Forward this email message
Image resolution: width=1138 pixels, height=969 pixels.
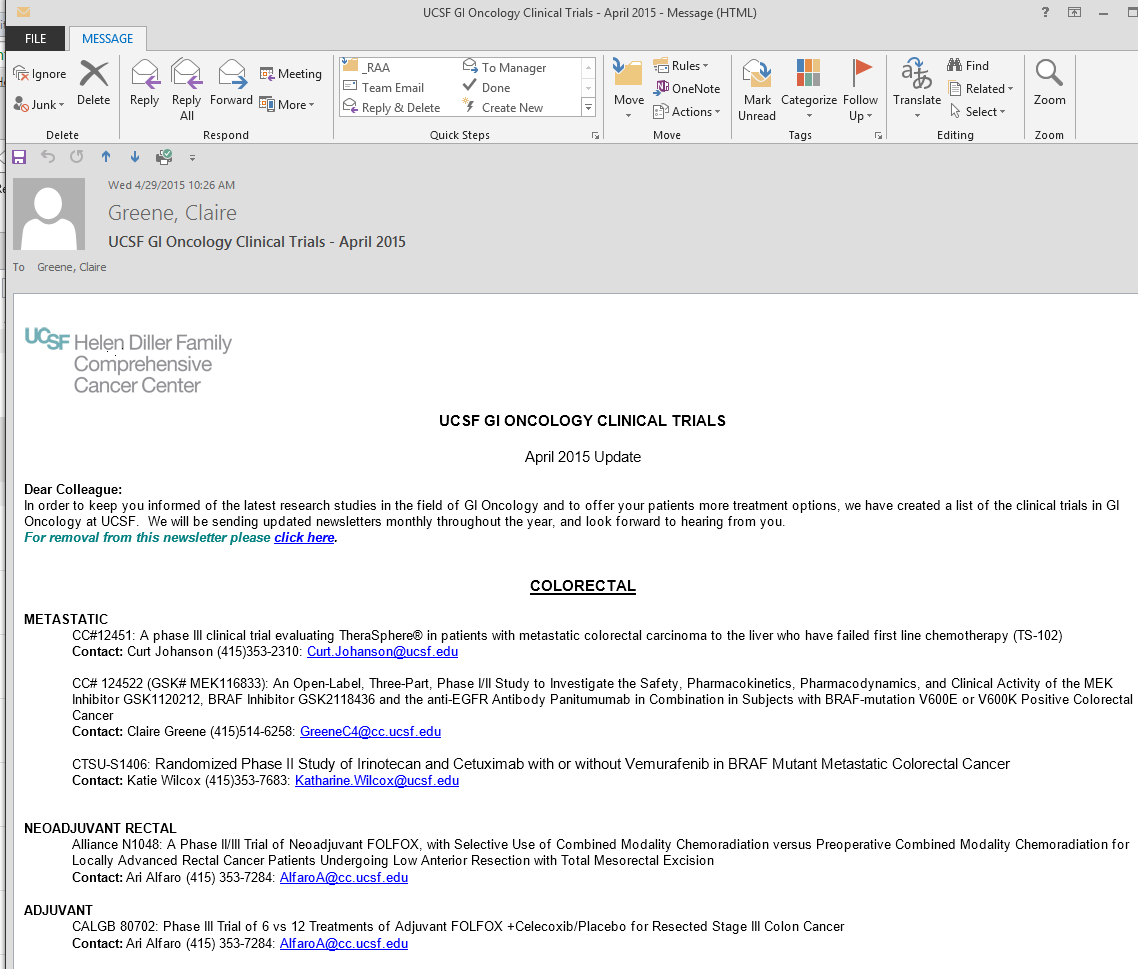coord(232,83)
